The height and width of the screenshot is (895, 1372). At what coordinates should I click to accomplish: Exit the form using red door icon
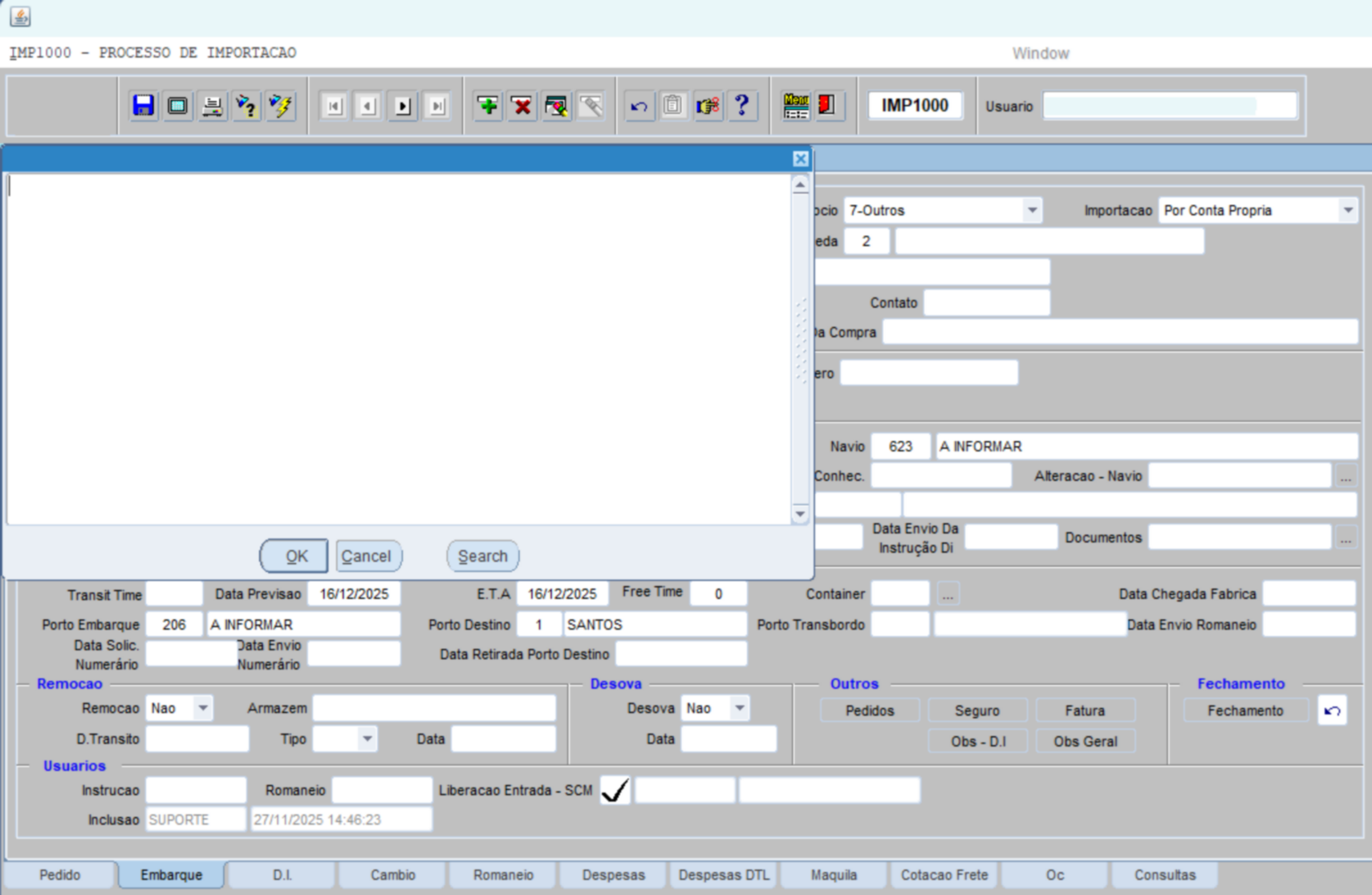point(827,106)
